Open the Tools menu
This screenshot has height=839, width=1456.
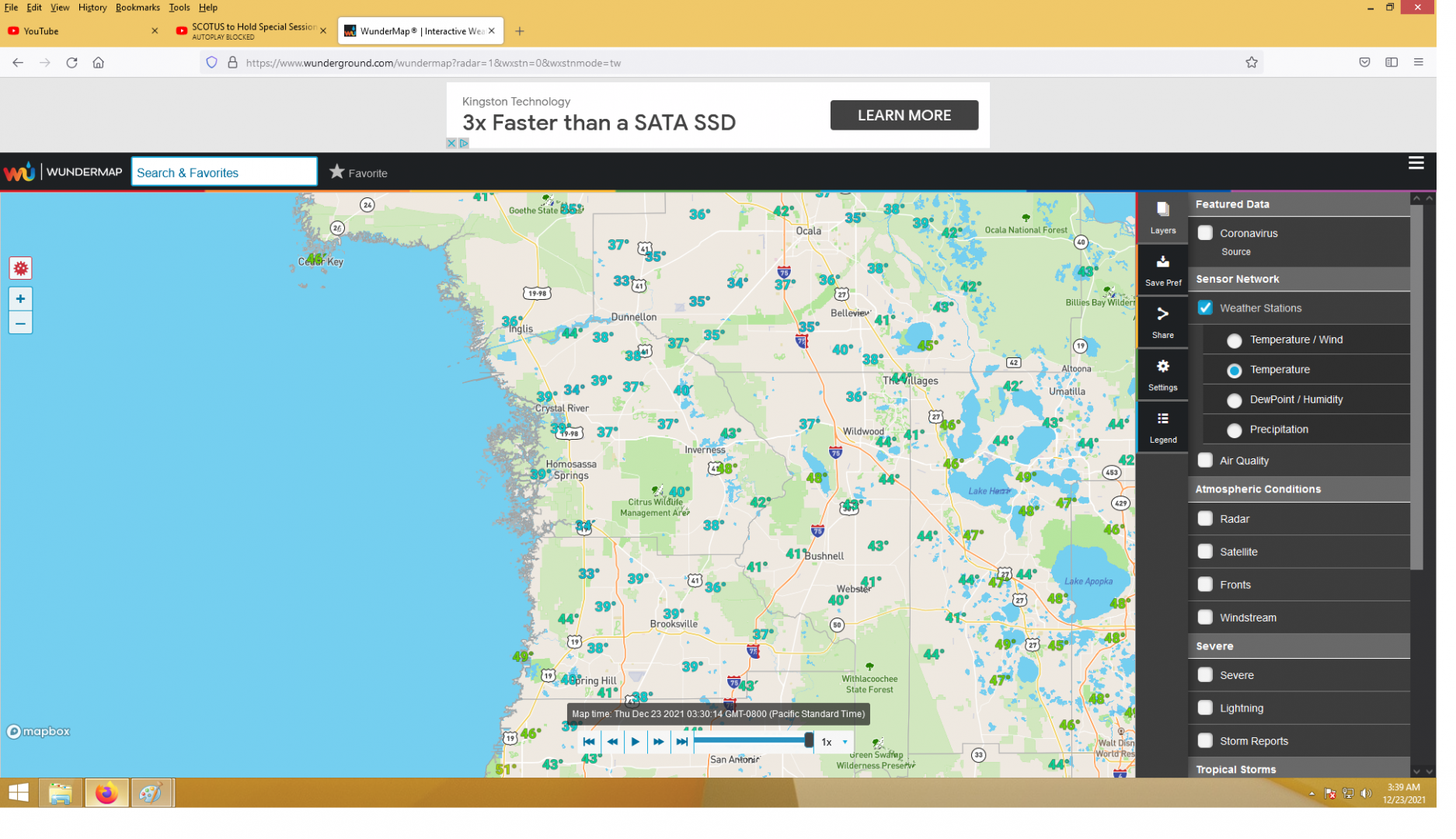click(181, 8)
